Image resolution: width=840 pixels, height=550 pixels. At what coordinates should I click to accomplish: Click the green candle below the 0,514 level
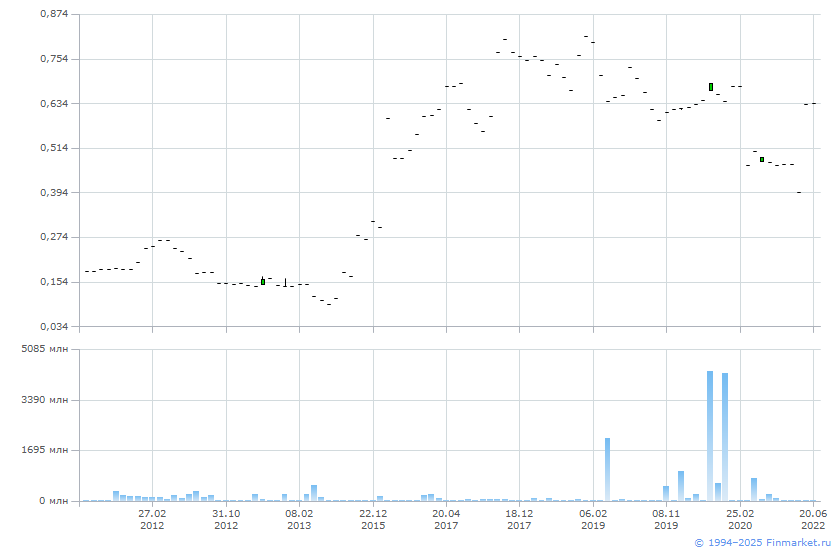point(762,160)
